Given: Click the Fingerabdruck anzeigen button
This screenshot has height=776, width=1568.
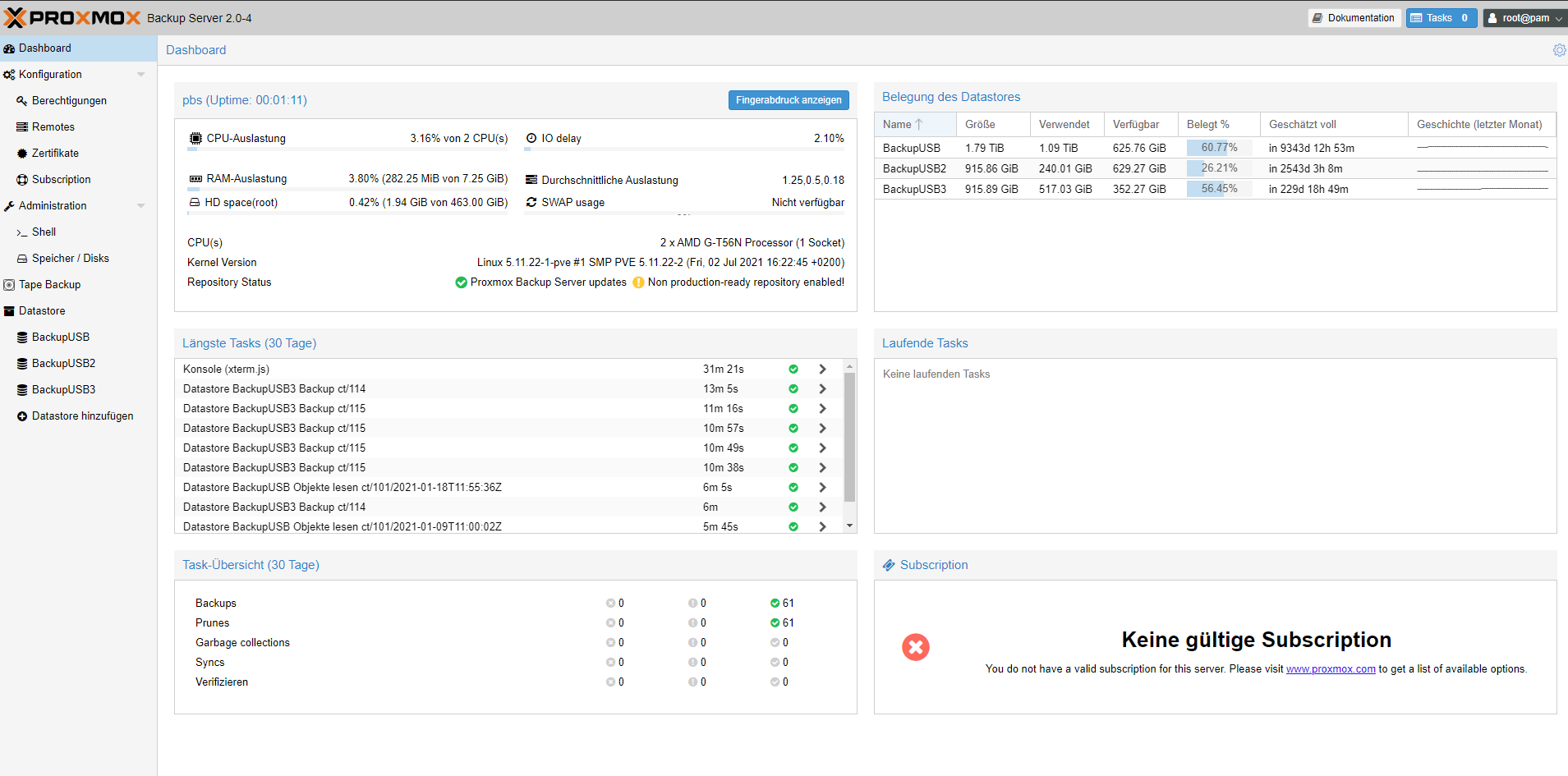Looking at the screenshot, I should pos(789,100).
